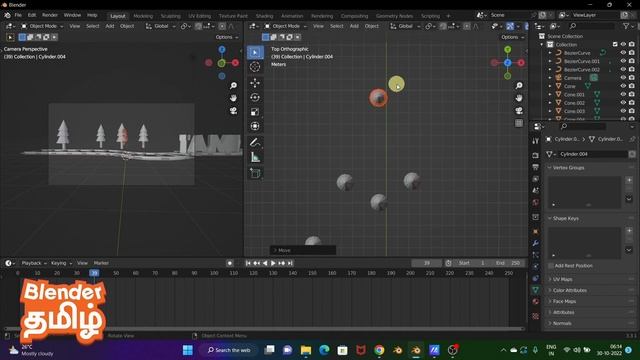Open the outliner filter funnel icon
The width and height of the screenshot is (640, 360).
[x=627, y=26]
